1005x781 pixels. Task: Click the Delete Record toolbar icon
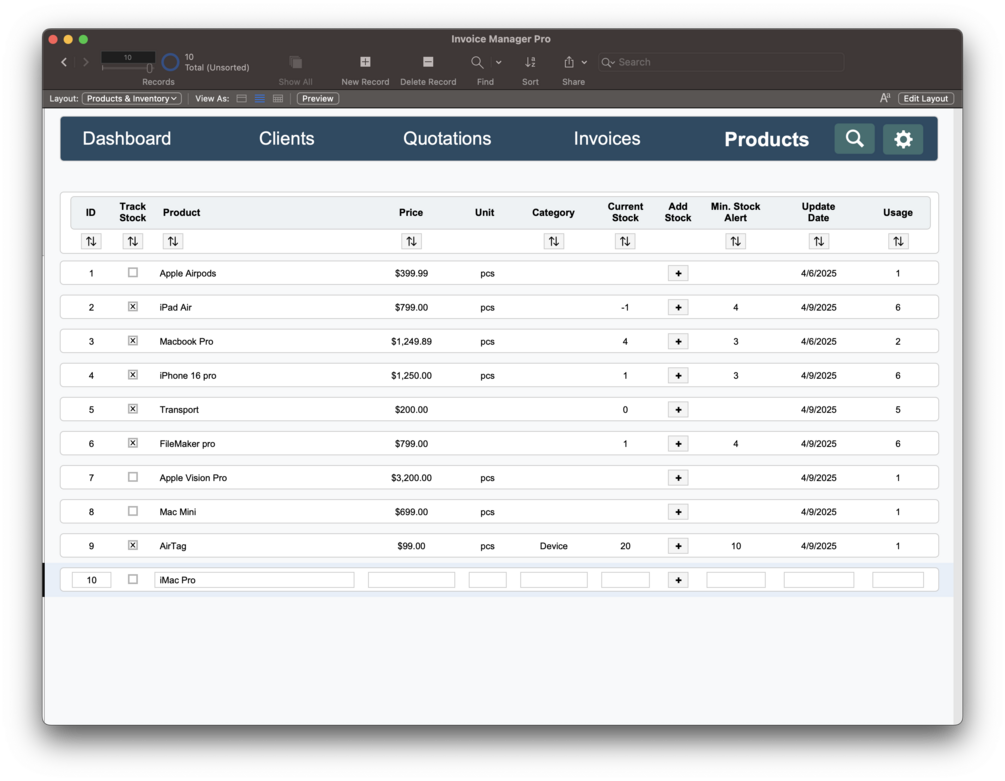click(428, 62)
